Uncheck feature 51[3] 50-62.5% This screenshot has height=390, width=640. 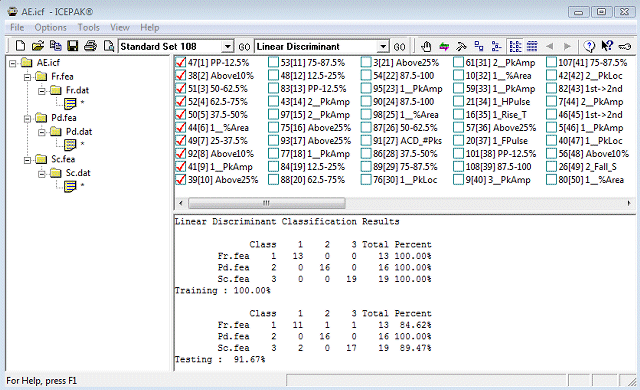180,89
